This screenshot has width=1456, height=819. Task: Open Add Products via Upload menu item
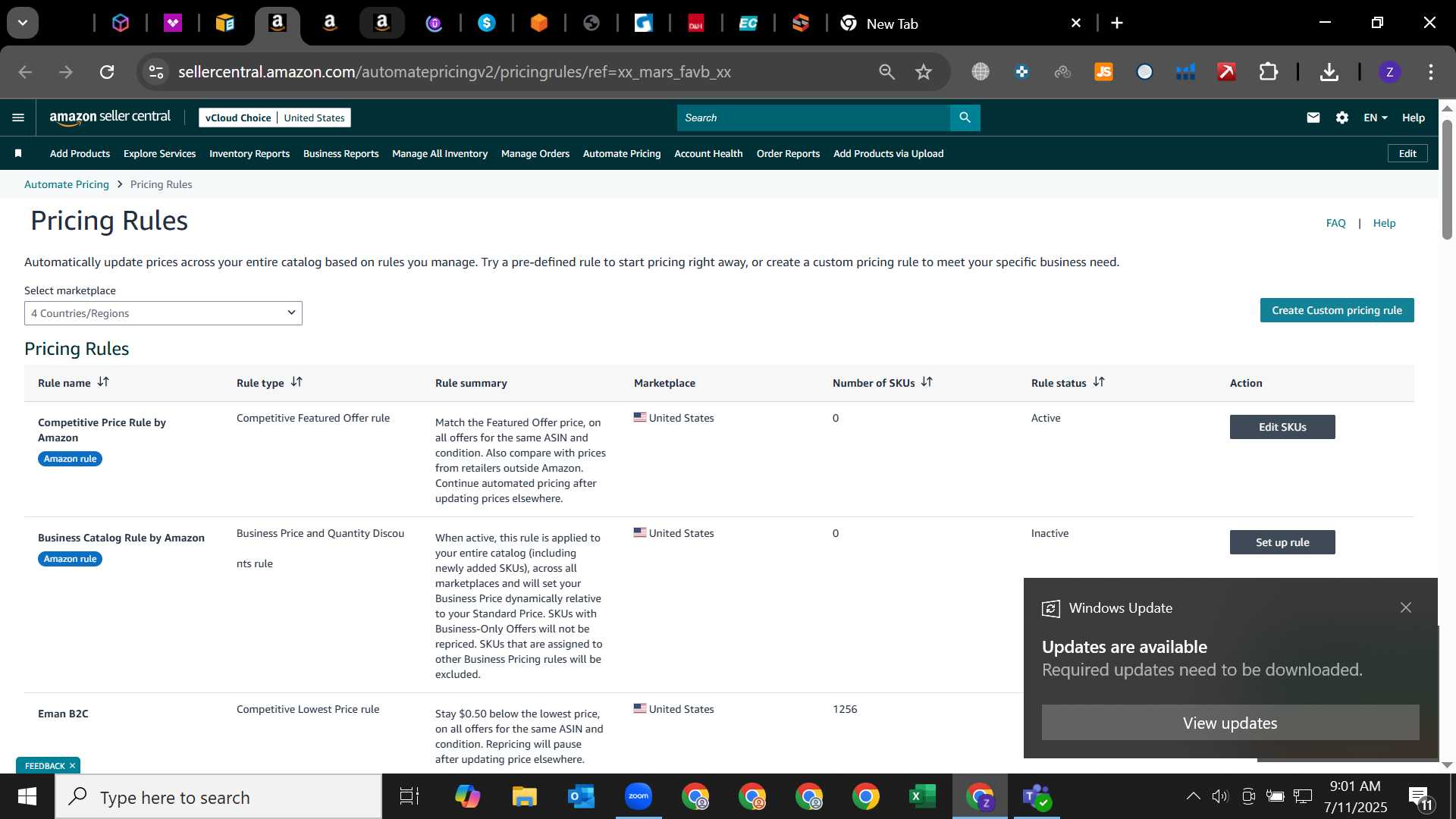[888, 153]
